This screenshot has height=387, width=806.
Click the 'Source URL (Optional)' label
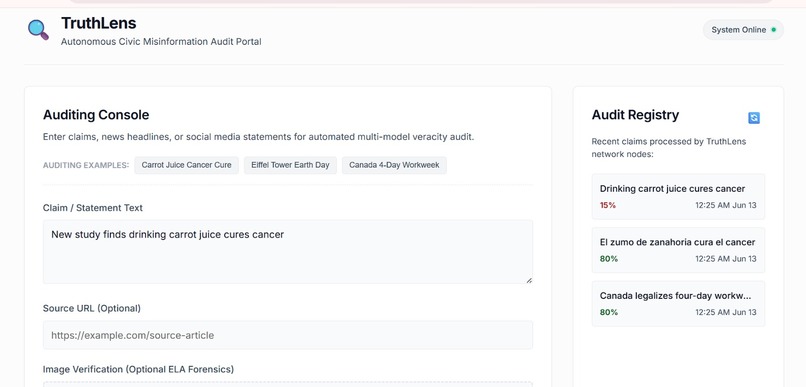(91, 308)
